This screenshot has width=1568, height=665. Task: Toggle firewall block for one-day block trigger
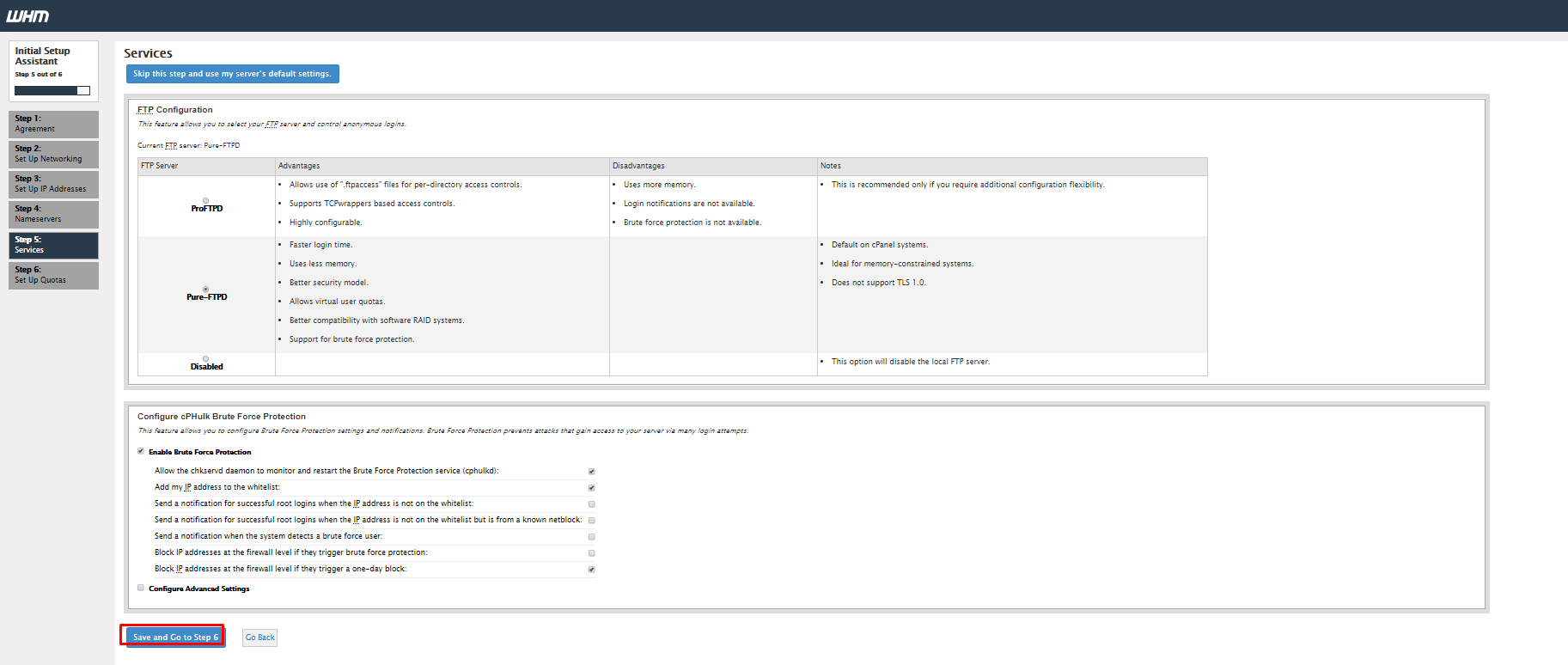(591, 569)
